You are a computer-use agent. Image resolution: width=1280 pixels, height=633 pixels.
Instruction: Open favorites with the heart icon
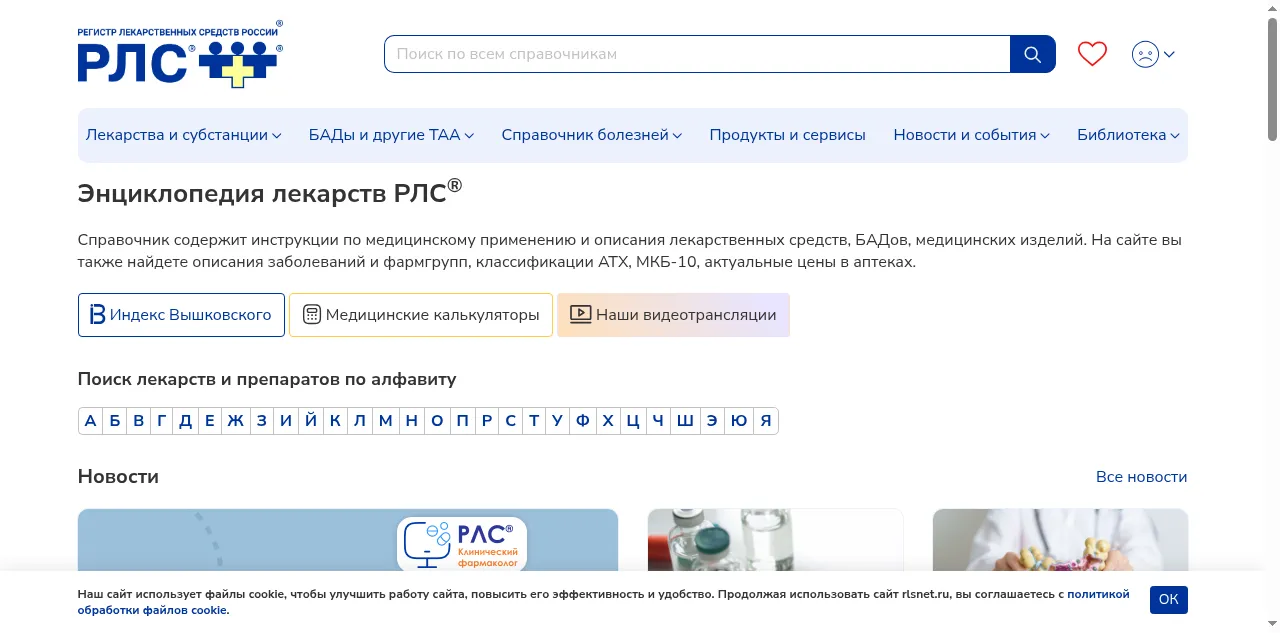pos(1092,54)
